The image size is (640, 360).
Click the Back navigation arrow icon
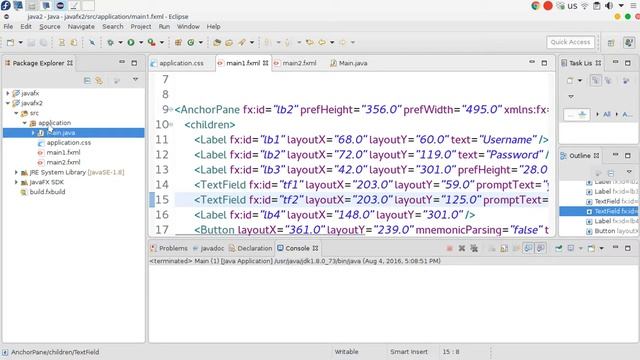click(322, 42)
